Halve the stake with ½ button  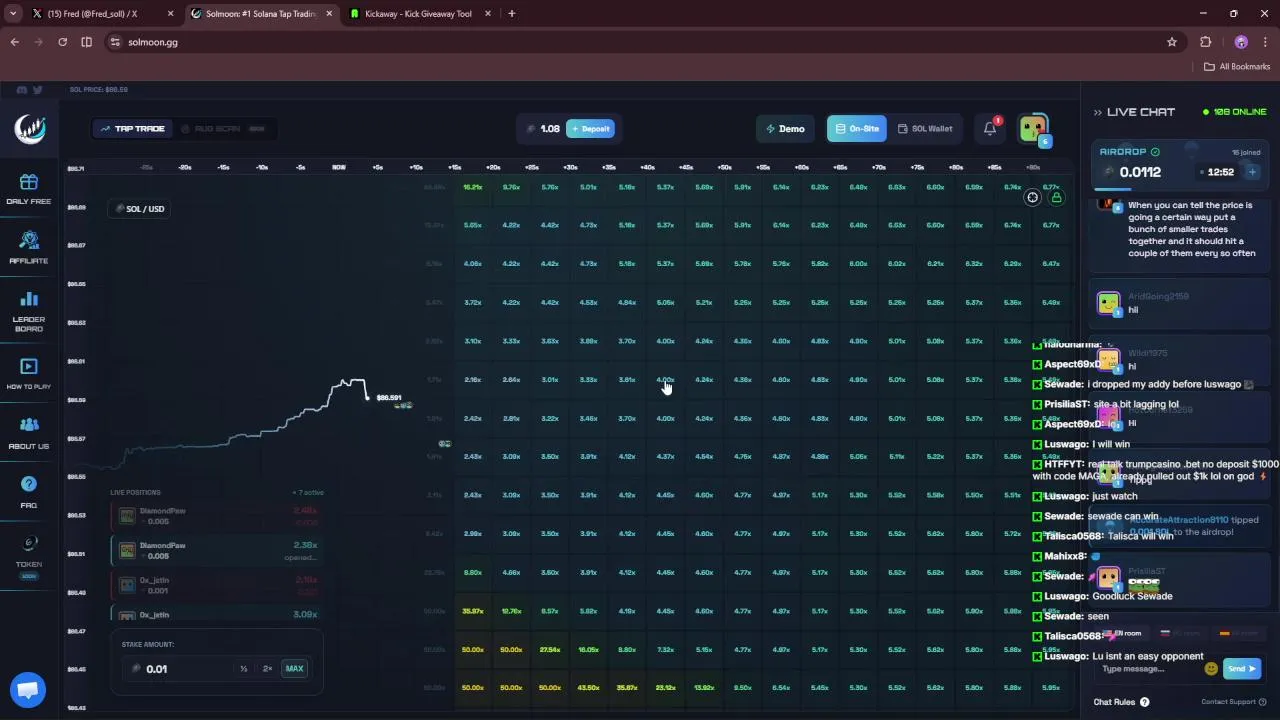[x=243, y=669]
